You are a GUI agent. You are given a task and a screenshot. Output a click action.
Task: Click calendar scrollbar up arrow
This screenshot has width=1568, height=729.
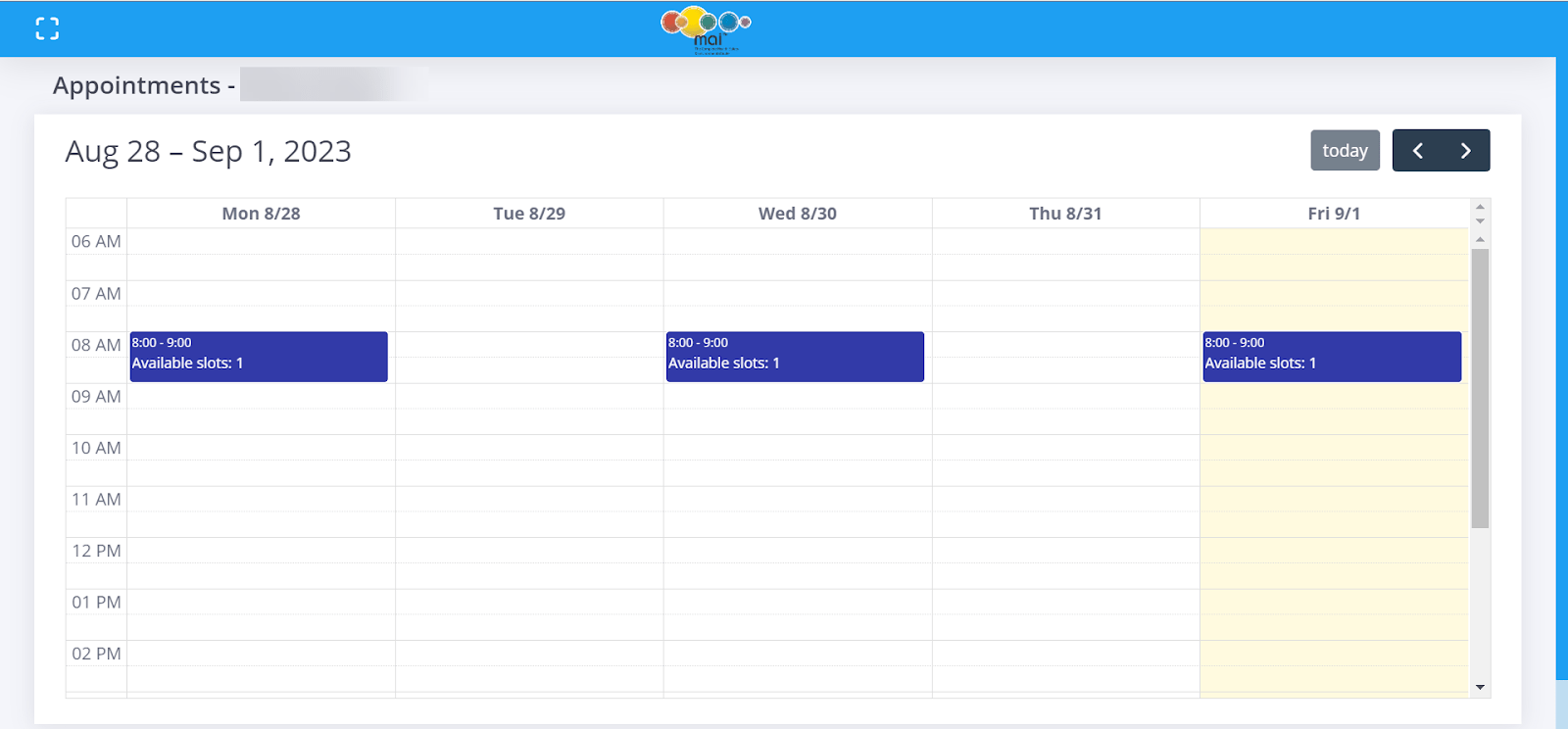(1480, 239)
